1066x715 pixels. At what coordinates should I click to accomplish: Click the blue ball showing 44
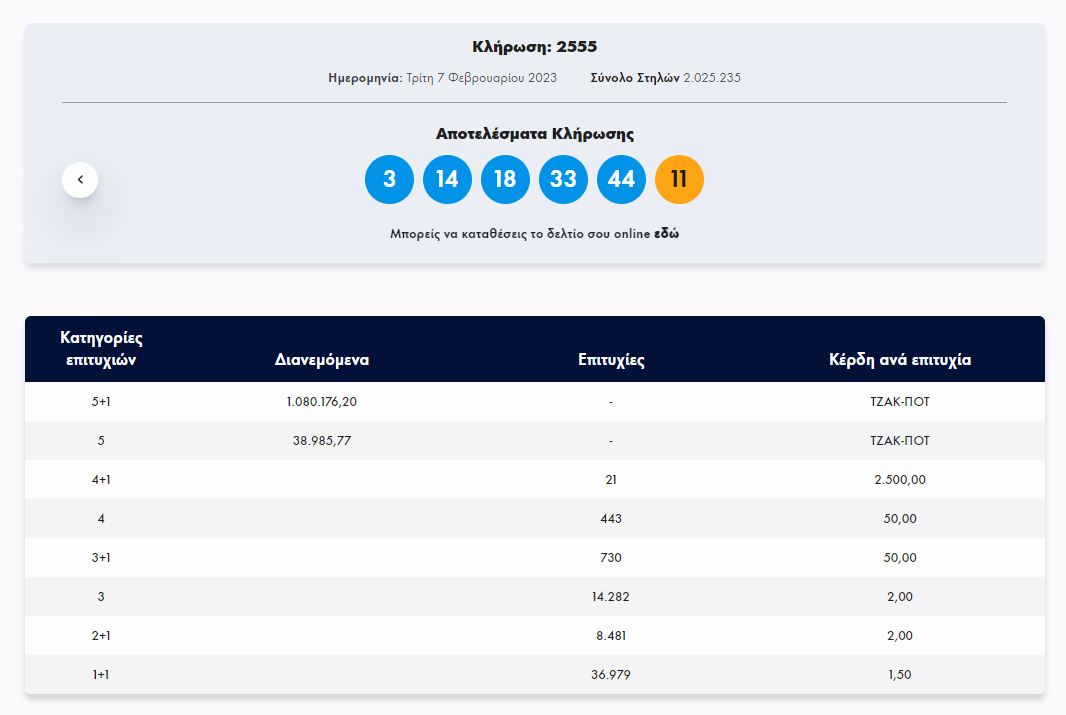[621, 179]
